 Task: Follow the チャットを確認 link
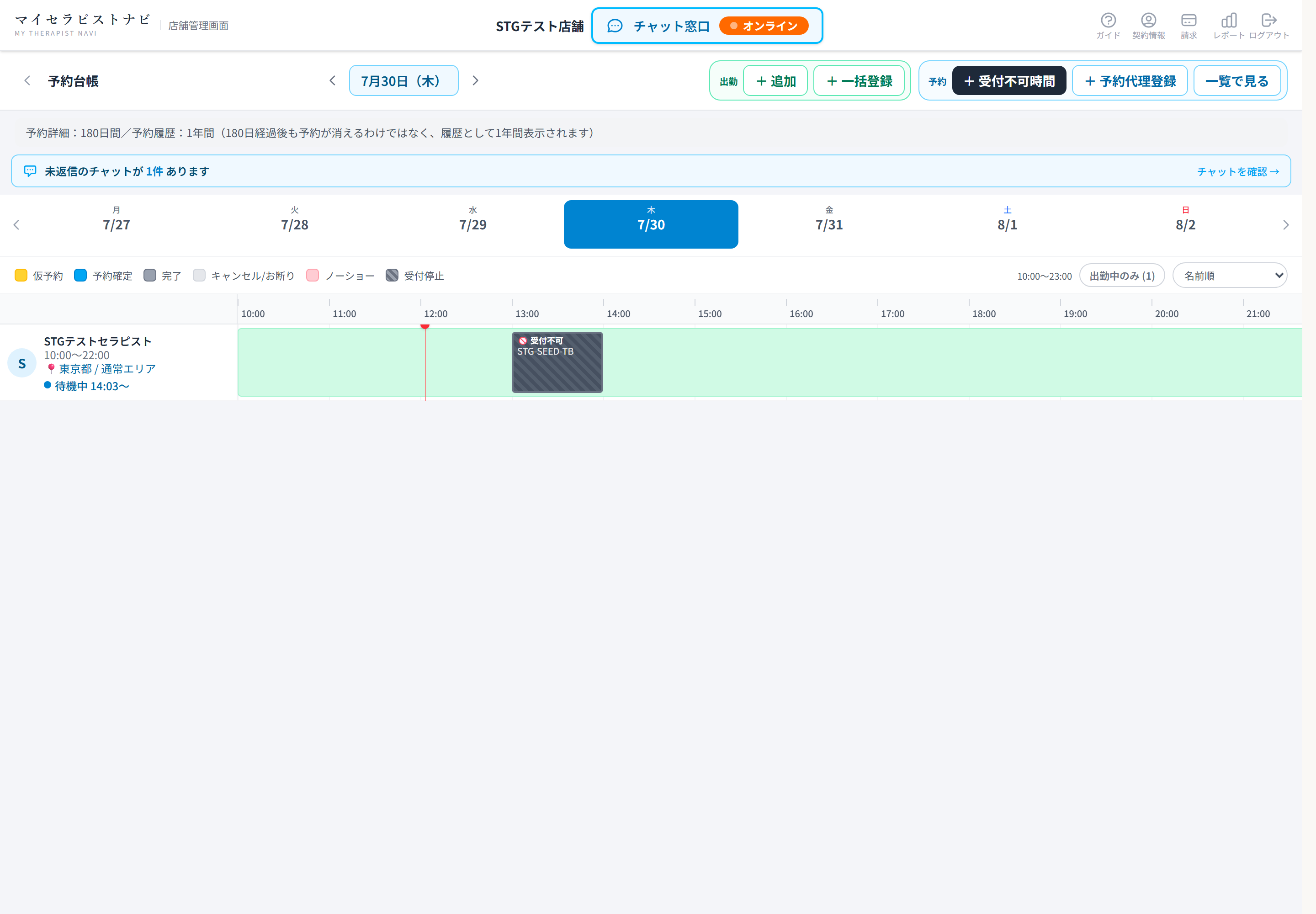pyautogui.click(x=1237, y=172)
